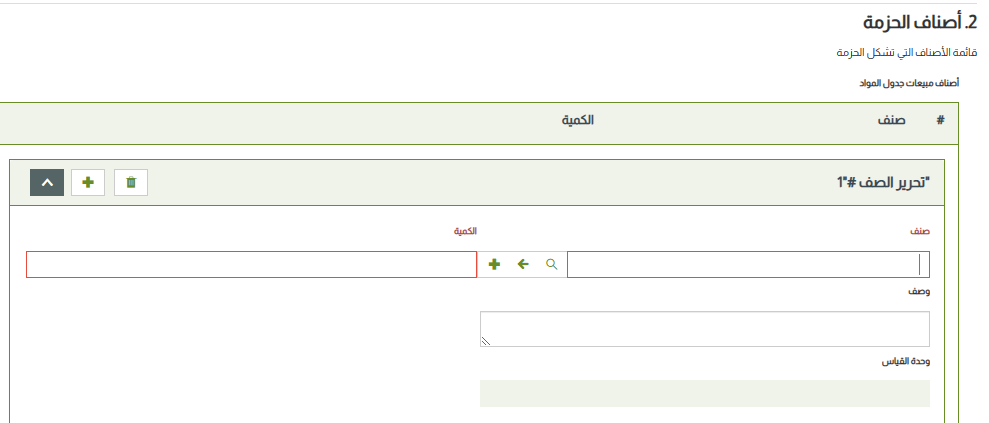Click the green arrow icon beside صنف field
989x423 pixels.
coord(523,264)
